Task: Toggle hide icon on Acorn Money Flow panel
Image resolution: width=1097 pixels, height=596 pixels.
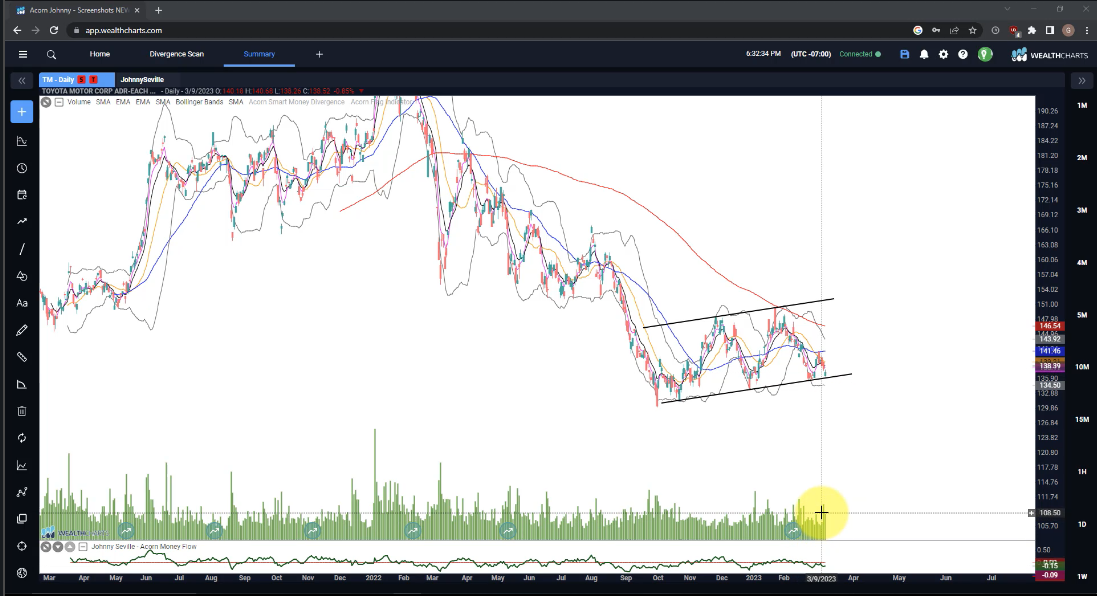Action: pos(45,546)
